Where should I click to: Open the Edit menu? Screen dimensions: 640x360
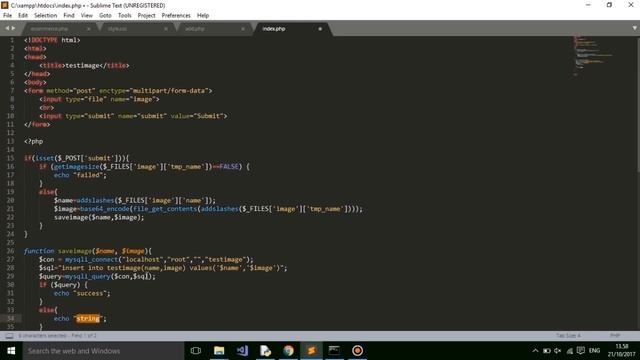pyautogui.click(x=23, y=16)
